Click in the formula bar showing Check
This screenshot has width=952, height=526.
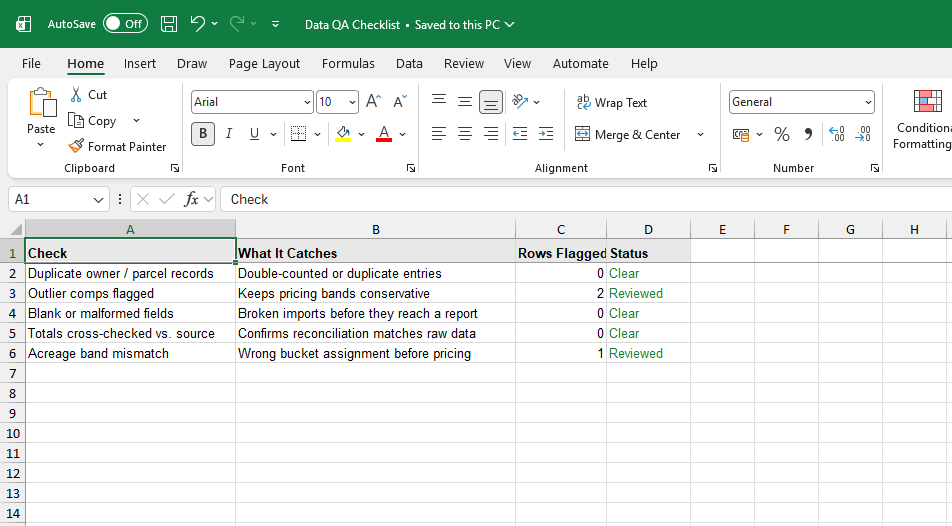point(586,199)
